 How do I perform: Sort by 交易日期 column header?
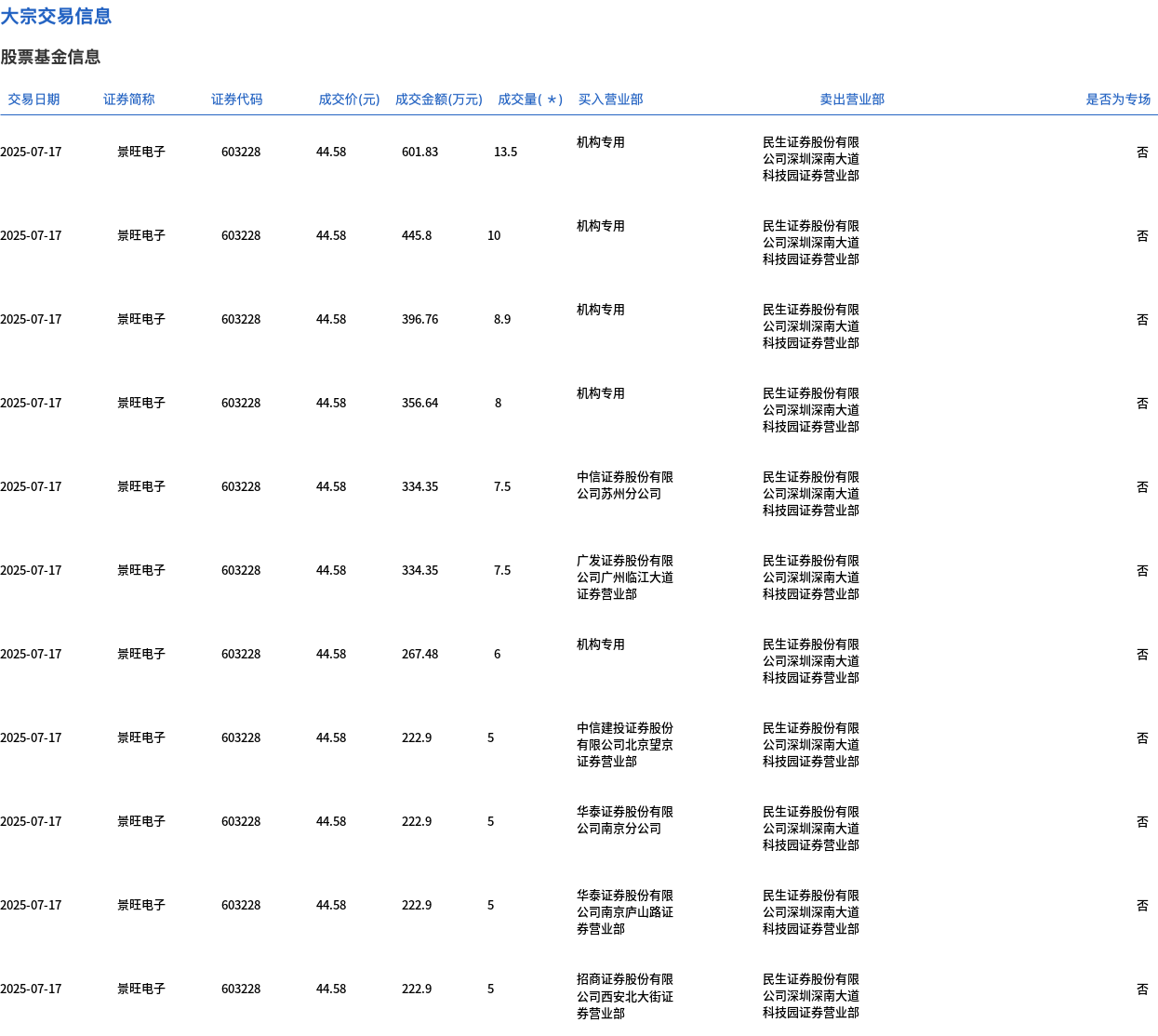pos(33,100)
